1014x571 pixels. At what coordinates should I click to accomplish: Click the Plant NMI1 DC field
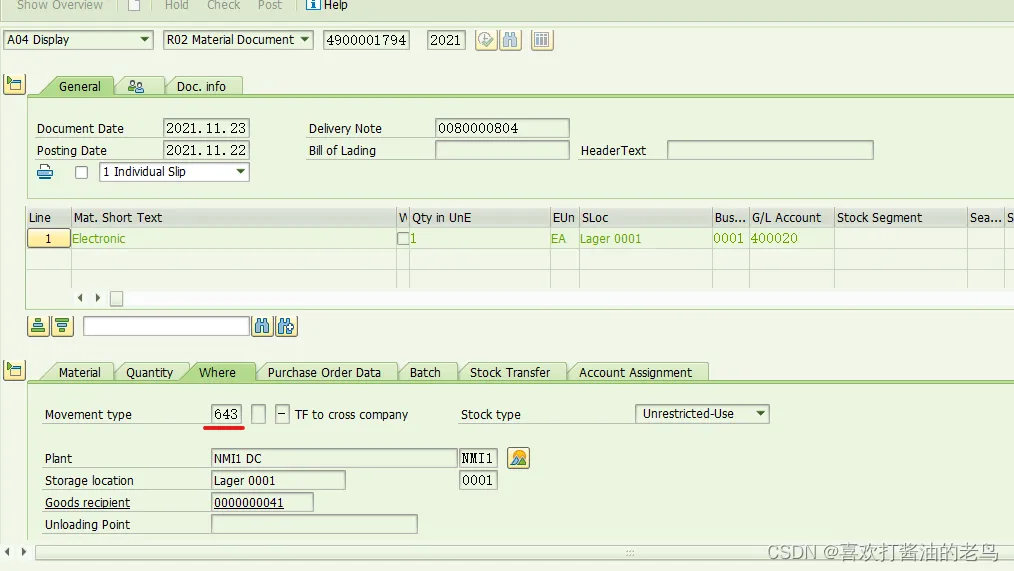pos(334,458)
